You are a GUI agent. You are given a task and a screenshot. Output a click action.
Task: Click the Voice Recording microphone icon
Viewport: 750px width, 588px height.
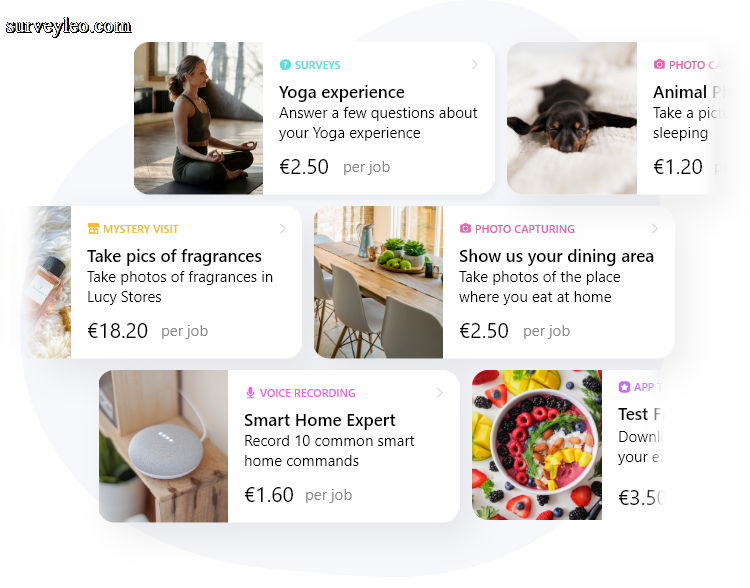point(250,393)
